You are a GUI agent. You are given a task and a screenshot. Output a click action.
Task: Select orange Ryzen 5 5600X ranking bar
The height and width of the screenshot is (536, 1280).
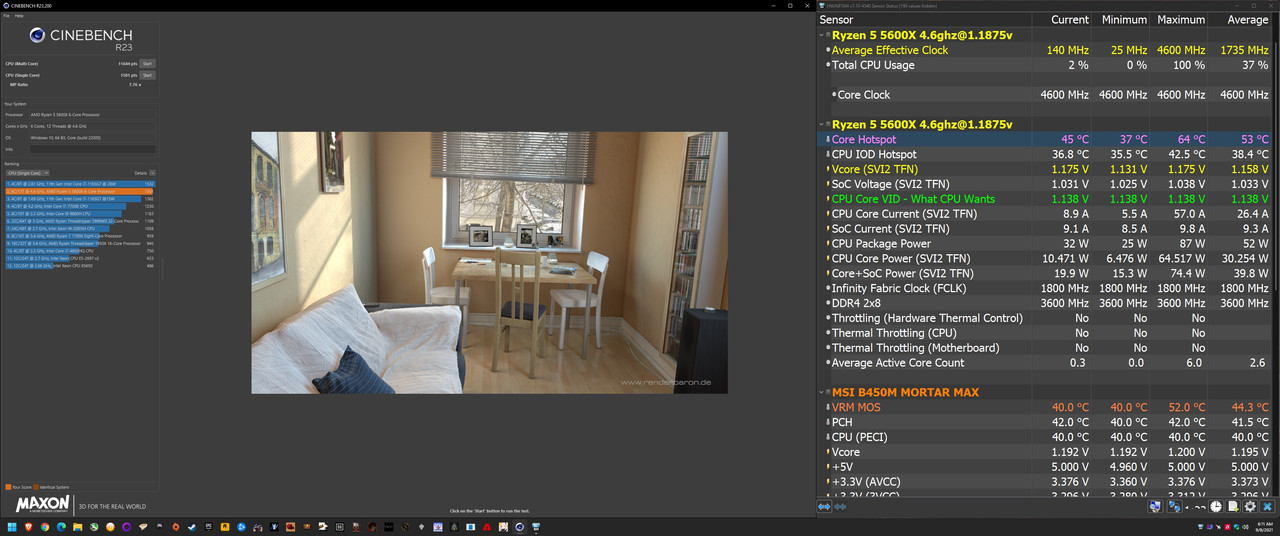[80, 191]
